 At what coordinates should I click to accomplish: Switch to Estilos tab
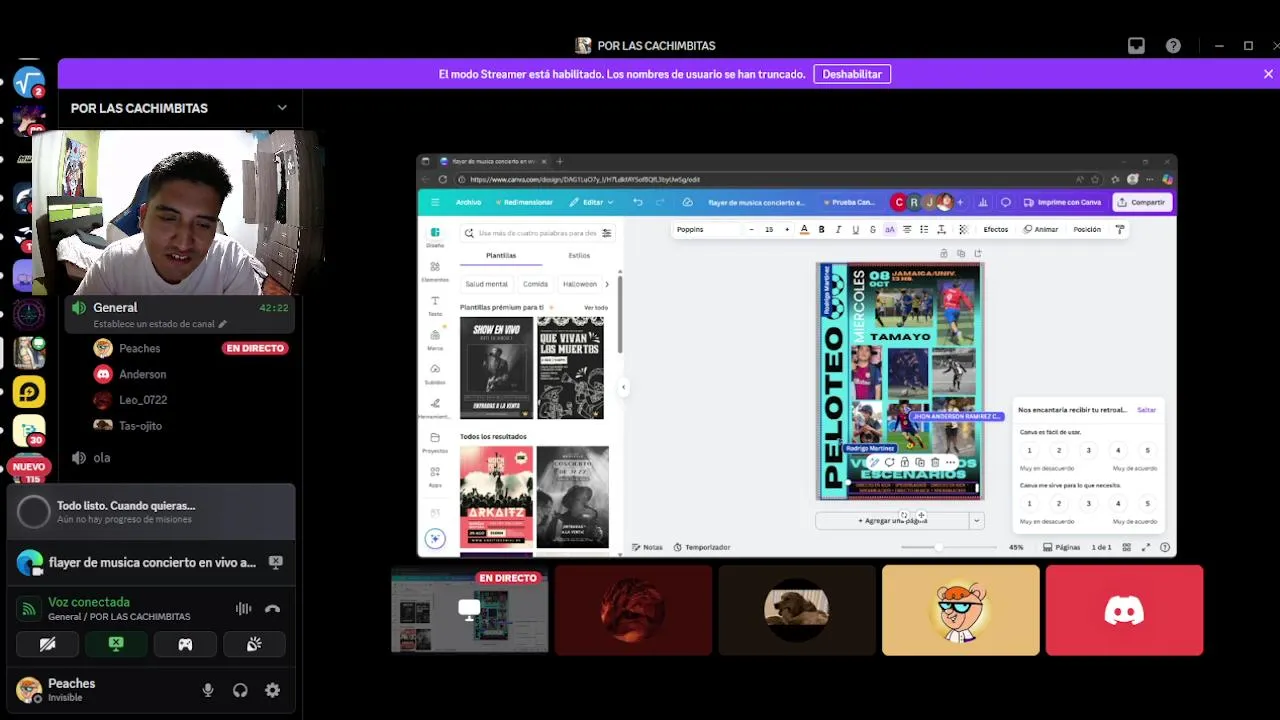coord(579,256)
